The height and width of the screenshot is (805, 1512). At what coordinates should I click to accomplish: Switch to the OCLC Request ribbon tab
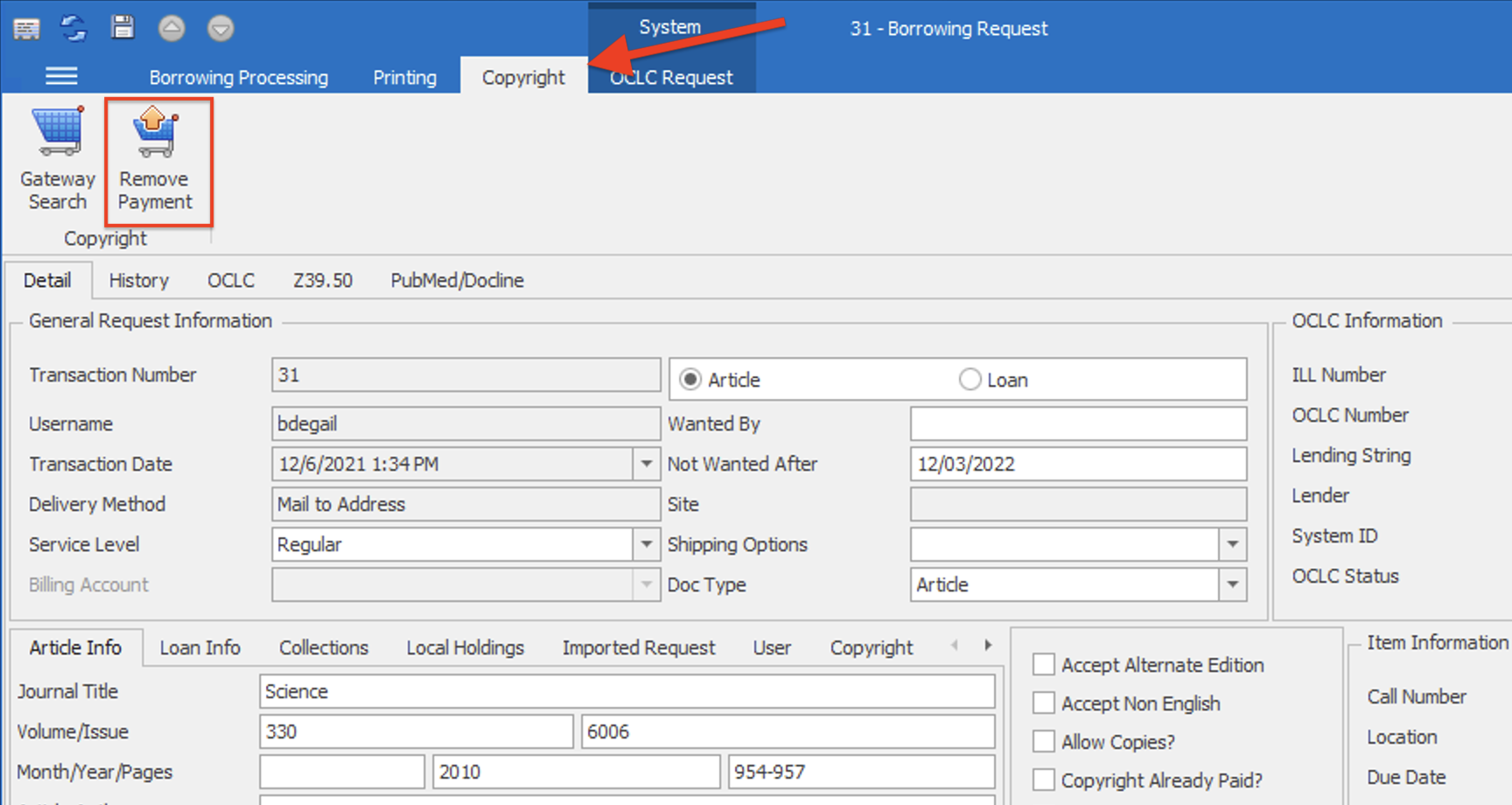tap(670, 77)
